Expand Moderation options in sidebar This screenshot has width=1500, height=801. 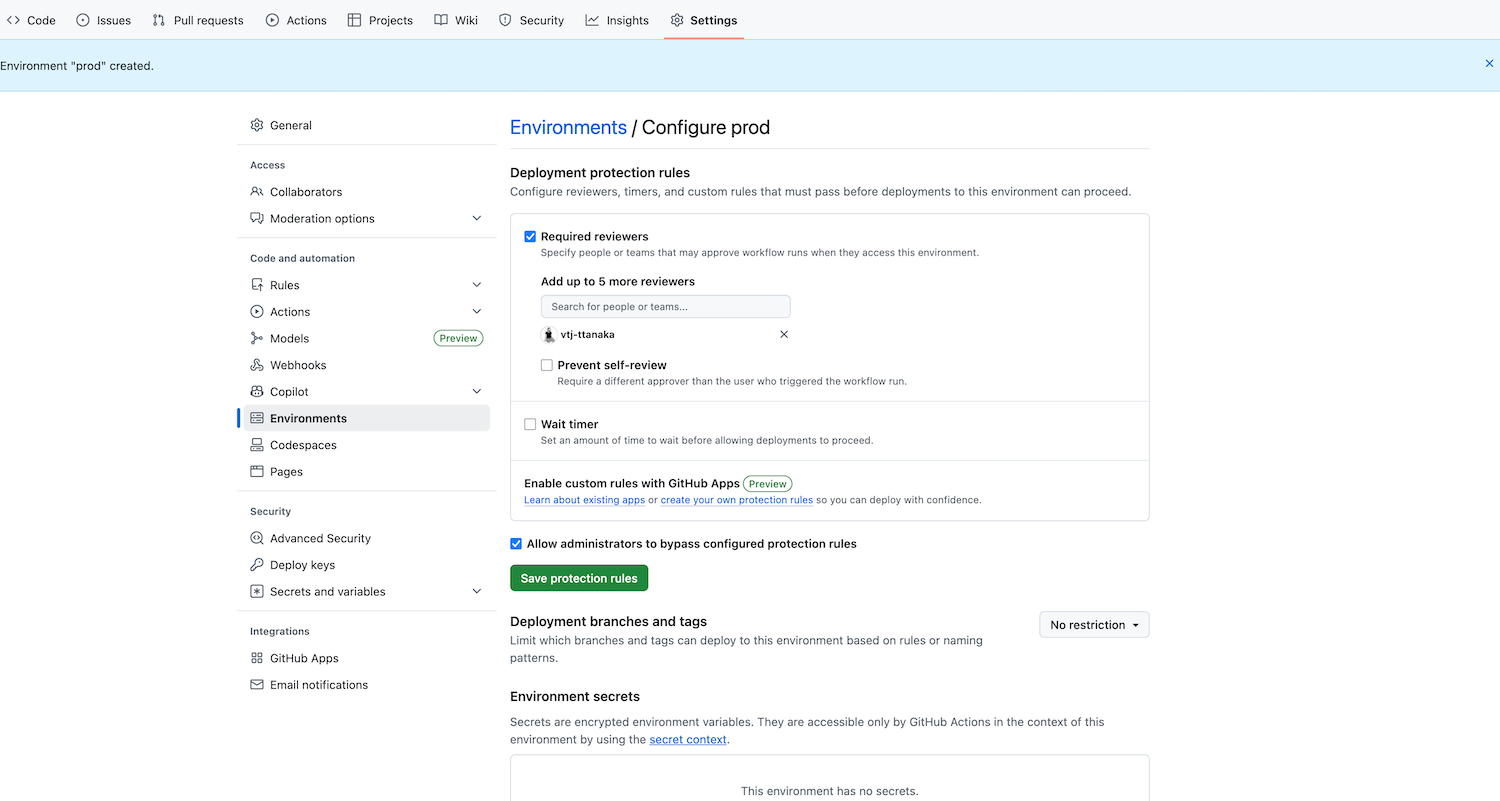(x=476, y=218)
